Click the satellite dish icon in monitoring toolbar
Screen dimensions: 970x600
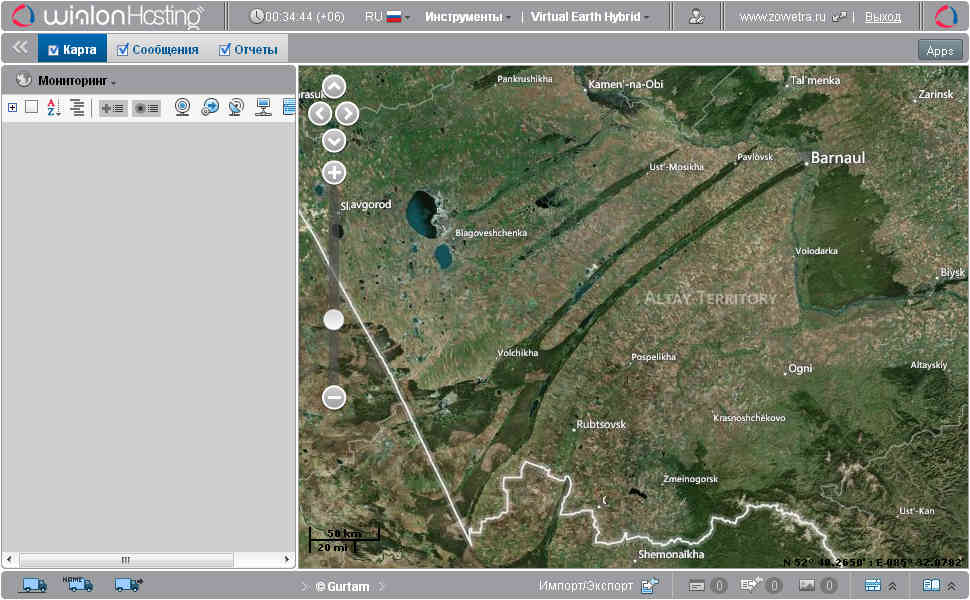coord(236,108)
